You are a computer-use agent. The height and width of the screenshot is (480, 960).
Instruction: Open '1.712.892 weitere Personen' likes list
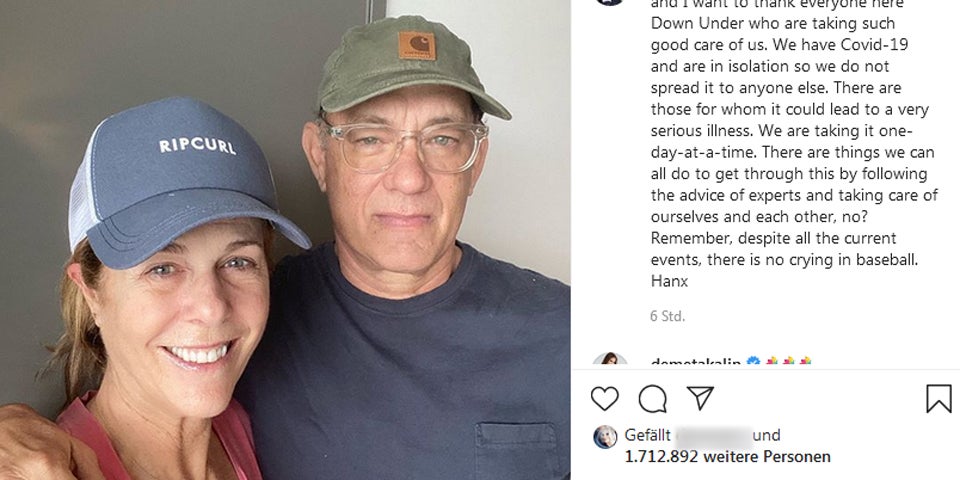coord(727,457)
